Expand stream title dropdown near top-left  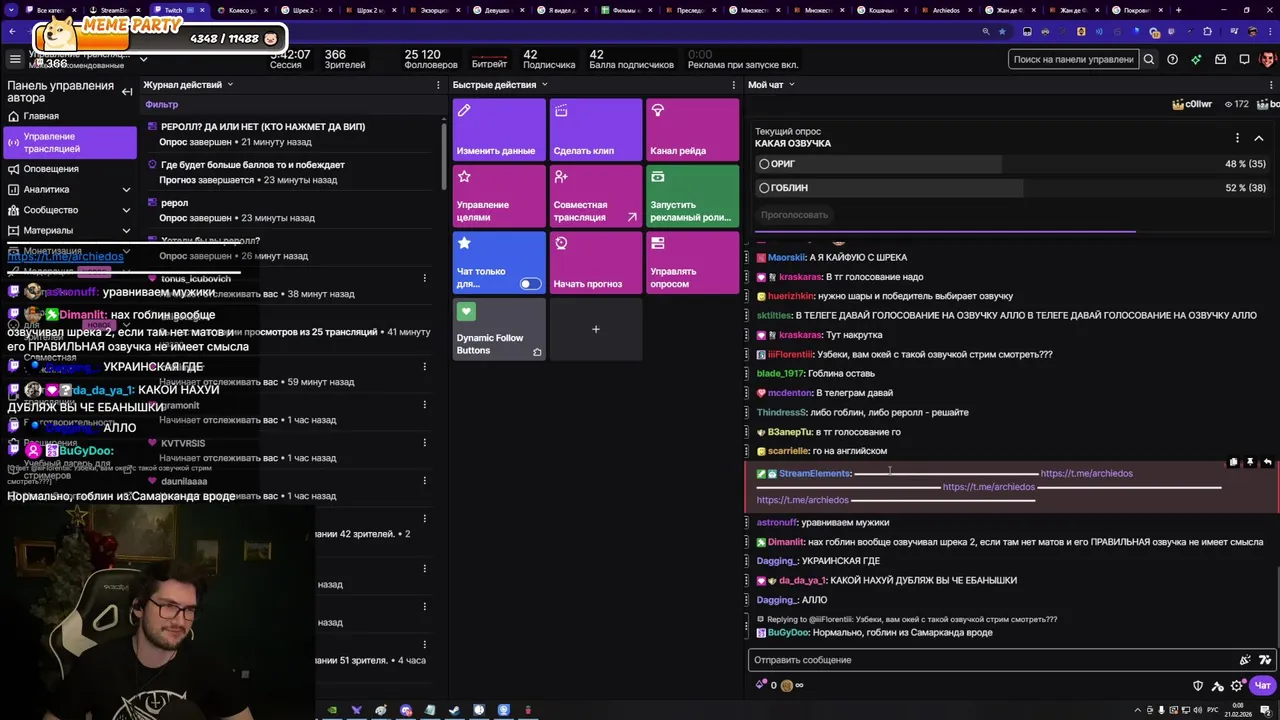click(143, 59)
